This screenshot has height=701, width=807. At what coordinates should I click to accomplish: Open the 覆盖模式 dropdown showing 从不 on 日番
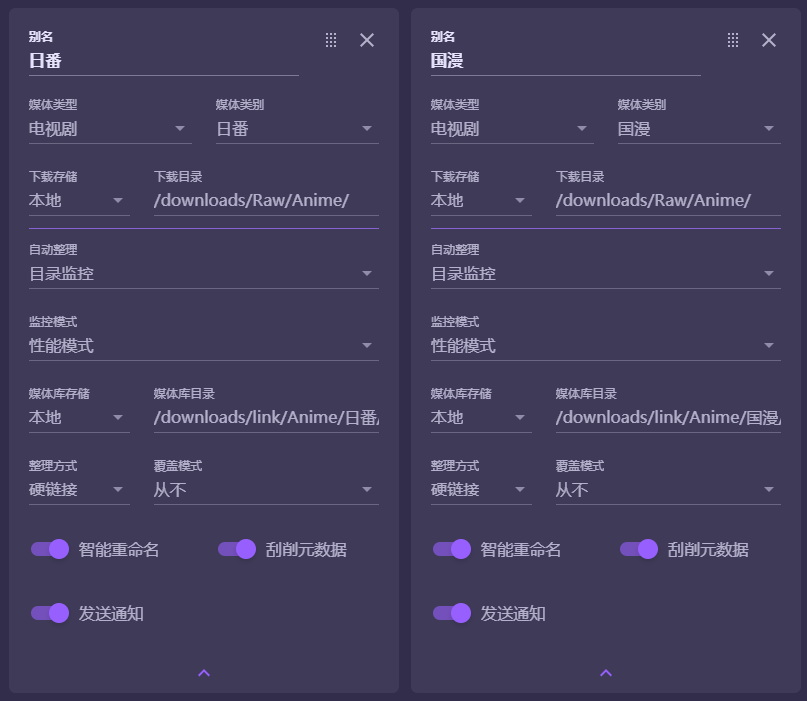coord(265,489)
